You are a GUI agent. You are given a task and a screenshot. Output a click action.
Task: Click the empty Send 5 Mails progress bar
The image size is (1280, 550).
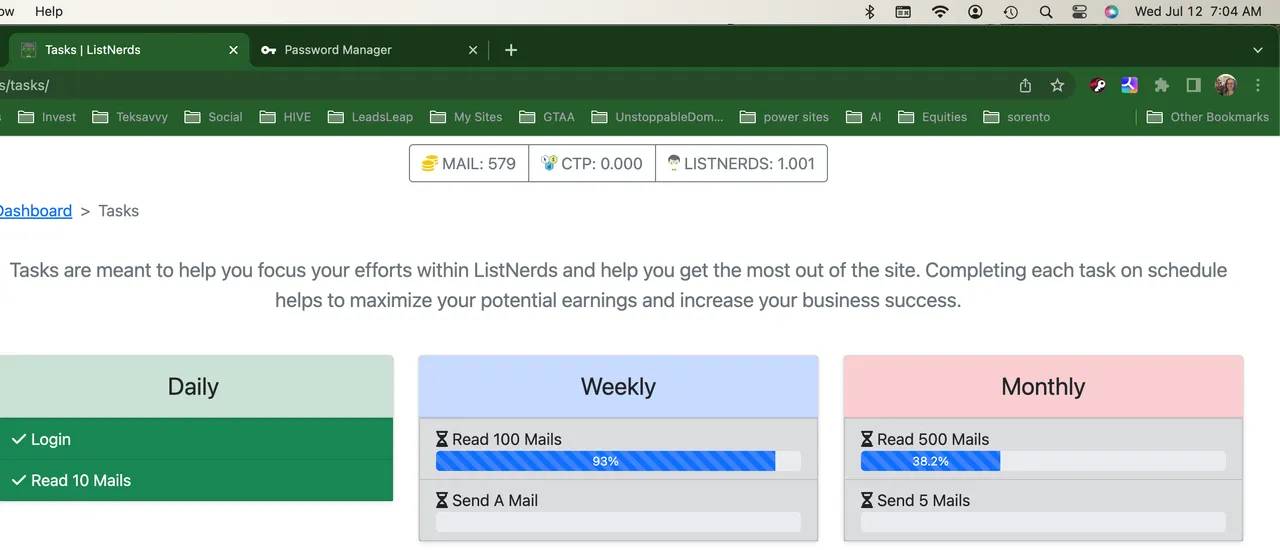click(x=1043, y=522)
